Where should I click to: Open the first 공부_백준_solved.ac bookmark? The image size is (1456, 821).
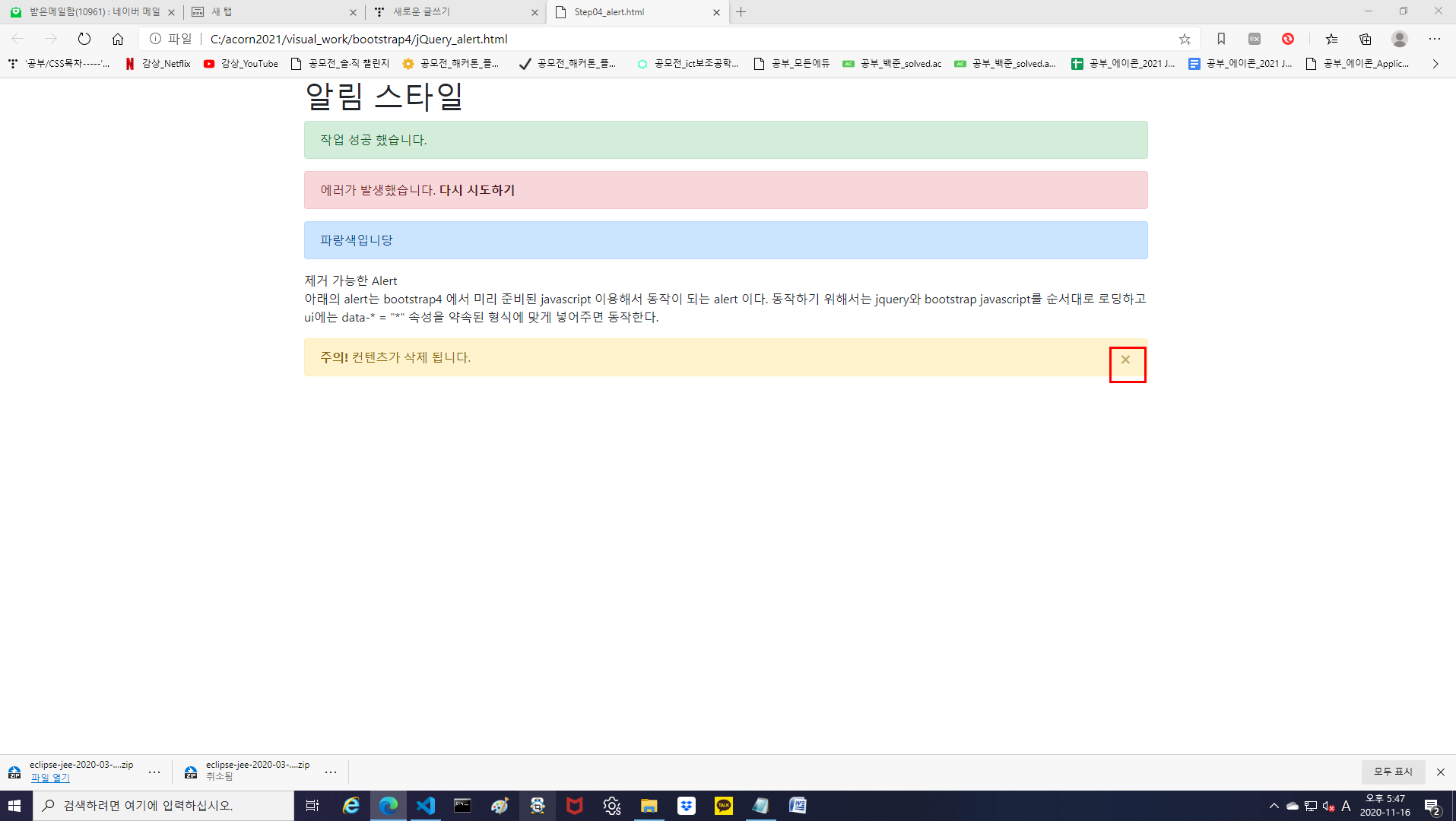[x=892, y=64]
